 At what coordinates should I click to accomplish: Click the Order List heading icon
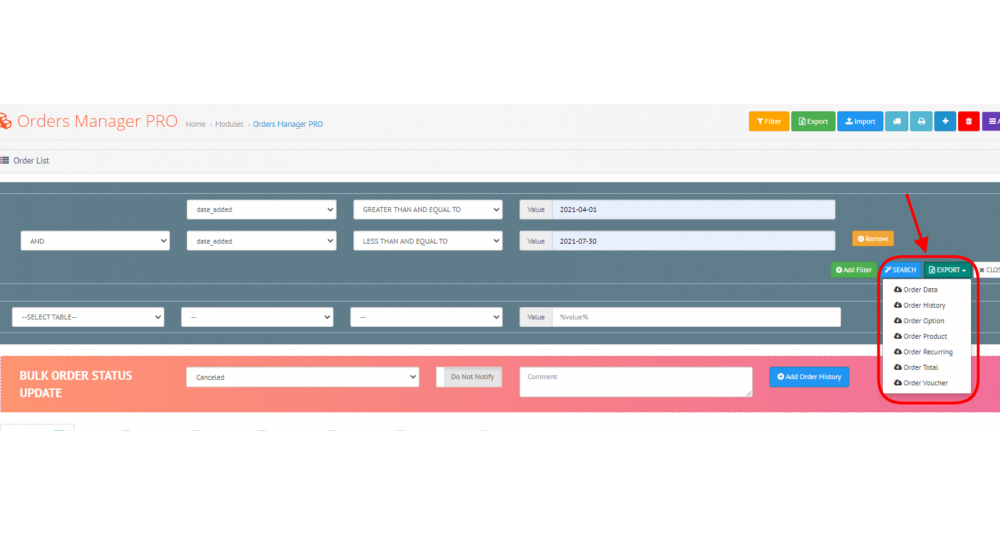click(x=4, y=161)
